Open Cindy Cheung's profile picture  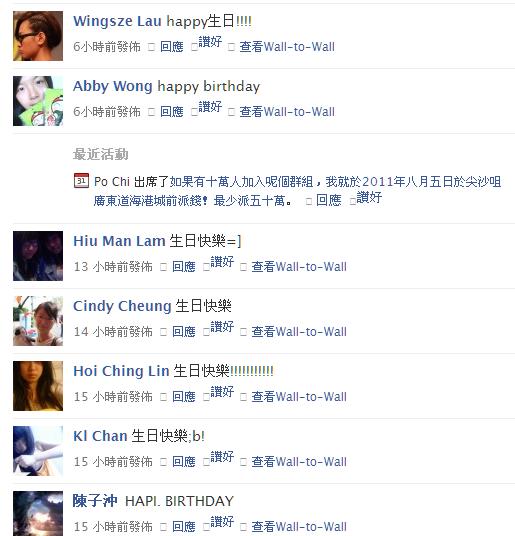(38, 321)
